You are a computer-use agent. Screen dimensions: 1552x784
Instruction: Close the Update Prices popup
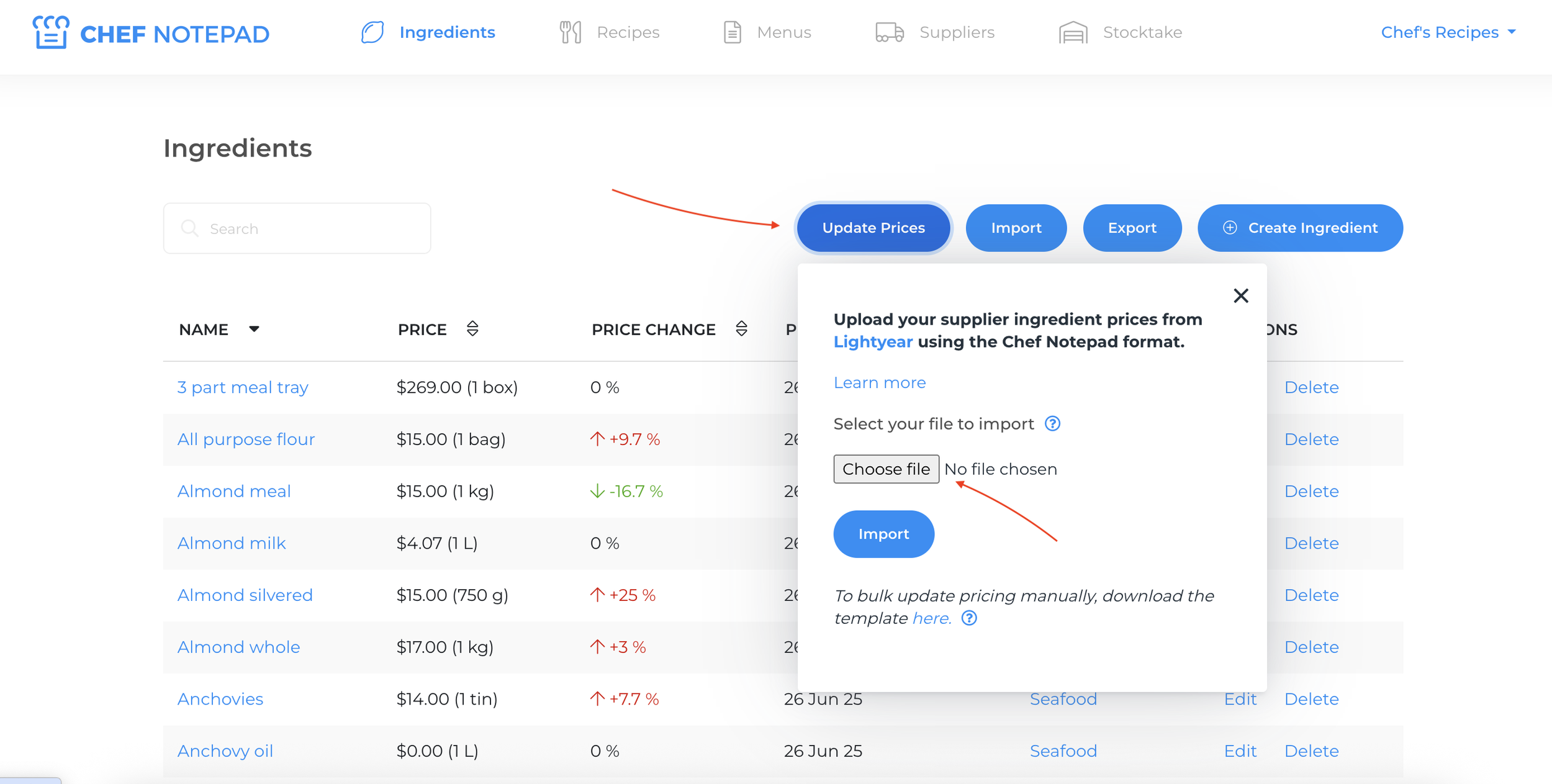[x=1240, y=295]
